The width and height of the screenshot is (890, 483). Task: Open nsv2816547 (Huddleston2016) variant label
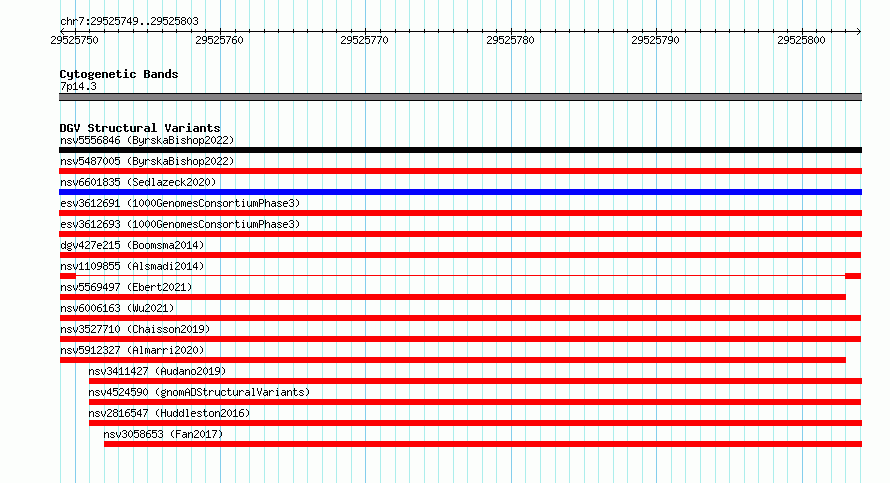click(x=169, y=413)
